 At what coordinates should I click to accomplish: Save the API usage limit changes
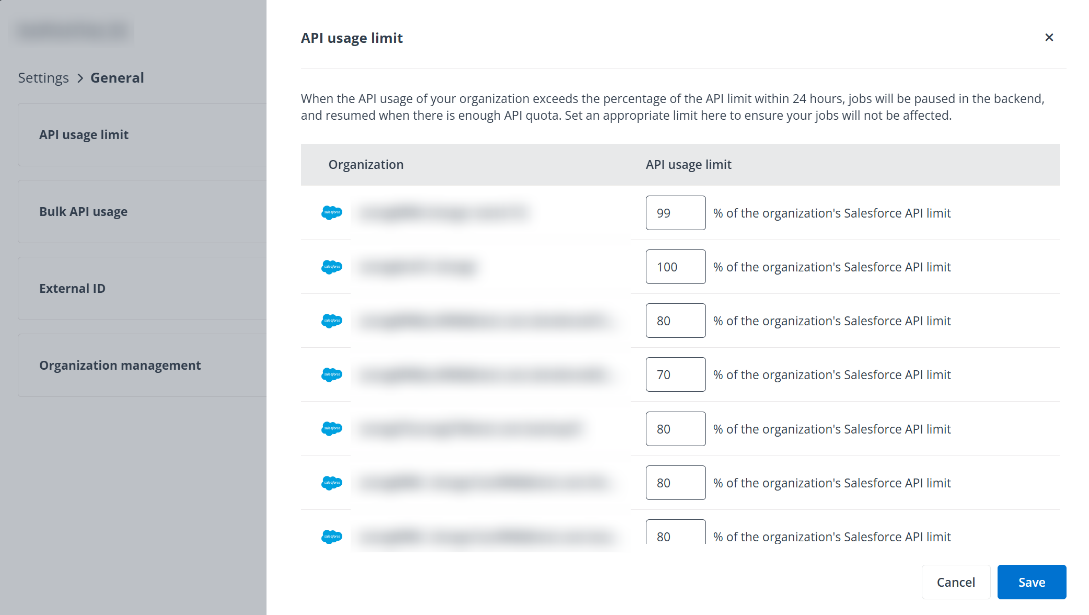(x=1031, y=582)
